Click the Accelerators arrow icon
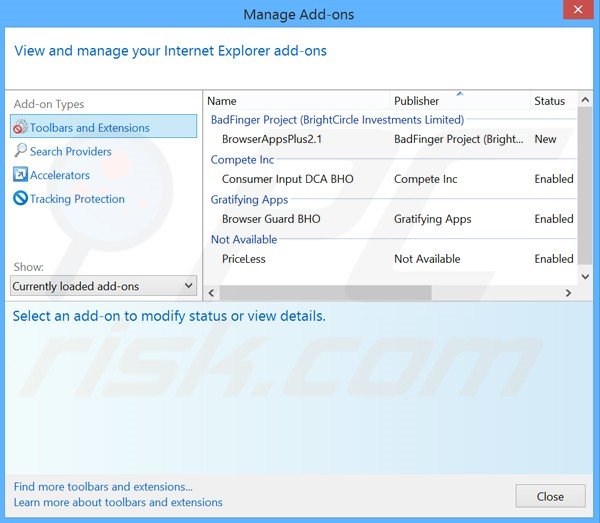600x523 pixels. click(20, 174)
